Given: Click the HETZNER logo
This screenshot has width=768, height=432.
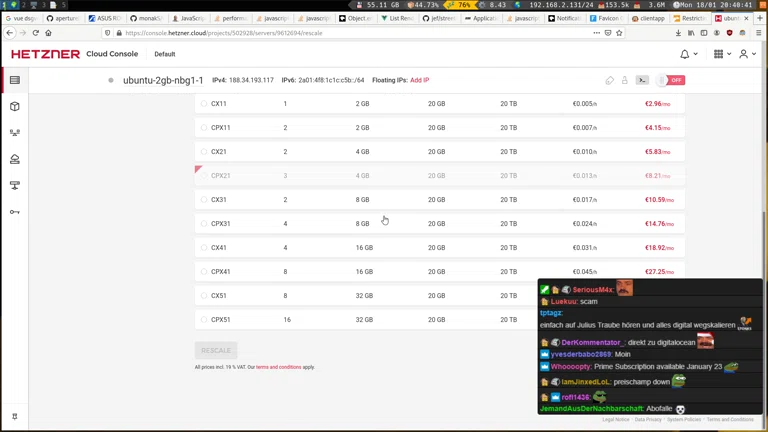Looking at the screenshot, I should (45, 54).
